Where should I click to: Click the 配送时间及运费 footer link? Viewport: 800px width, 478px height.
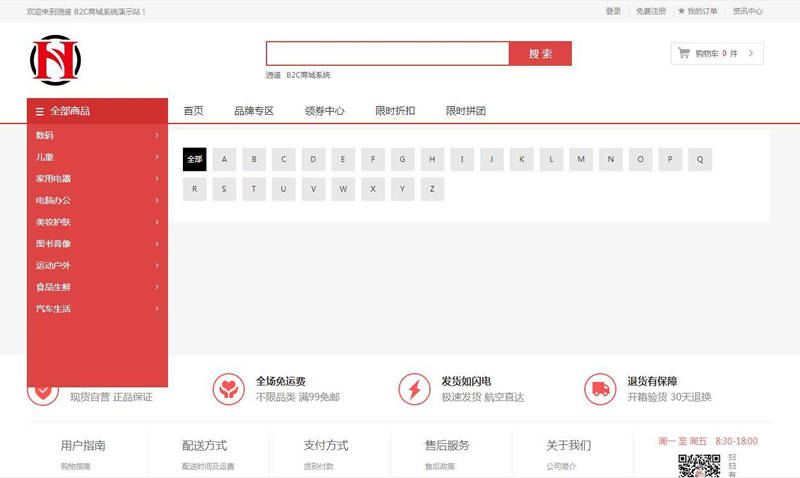[208, 466]
